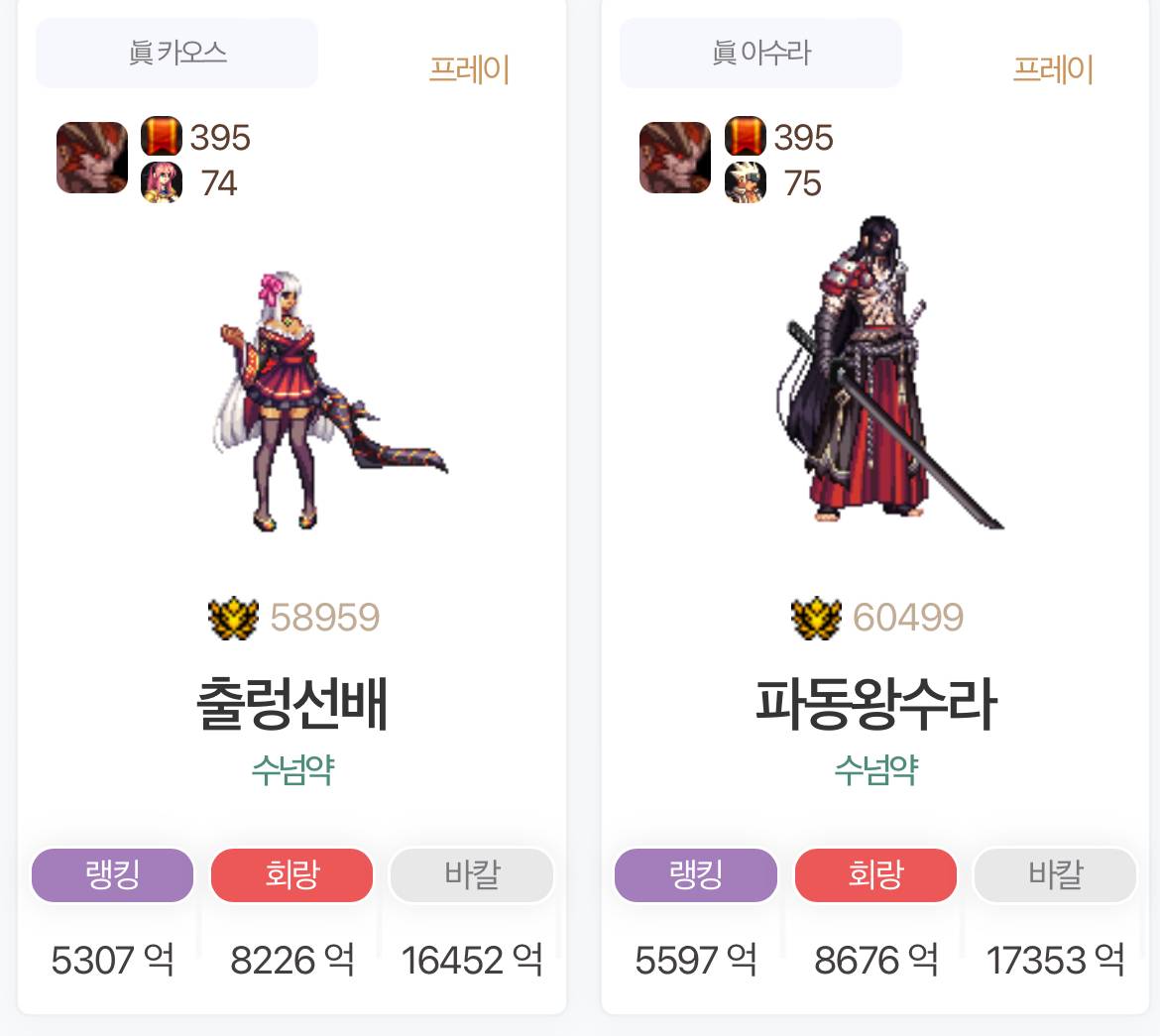Open the 출렁선배 character sprite
The height and width of the screenshot is (1036, 1160).
[x=331, y=402]
